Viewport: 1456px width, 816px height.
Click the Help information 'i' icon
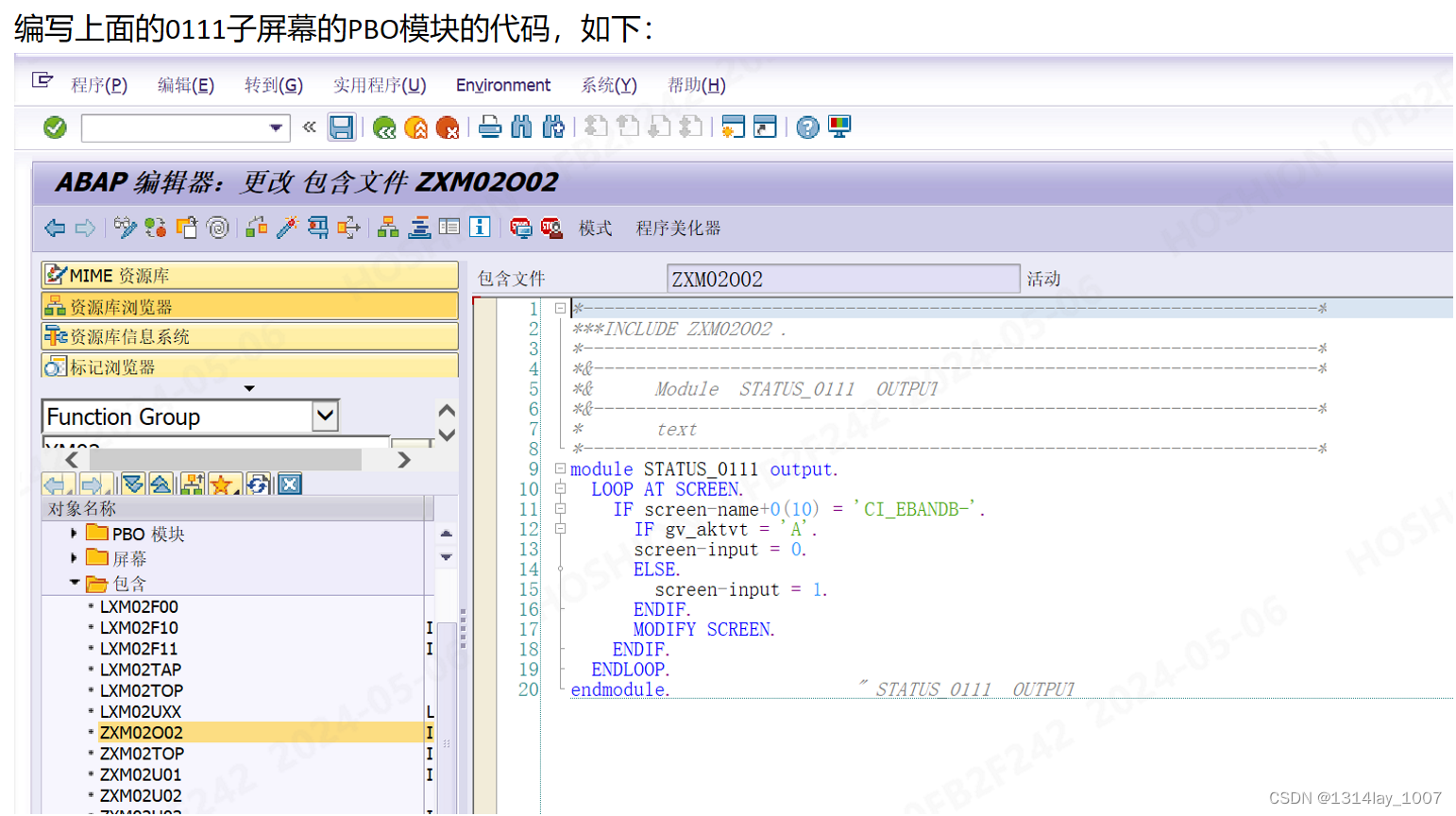coord(480,228)
